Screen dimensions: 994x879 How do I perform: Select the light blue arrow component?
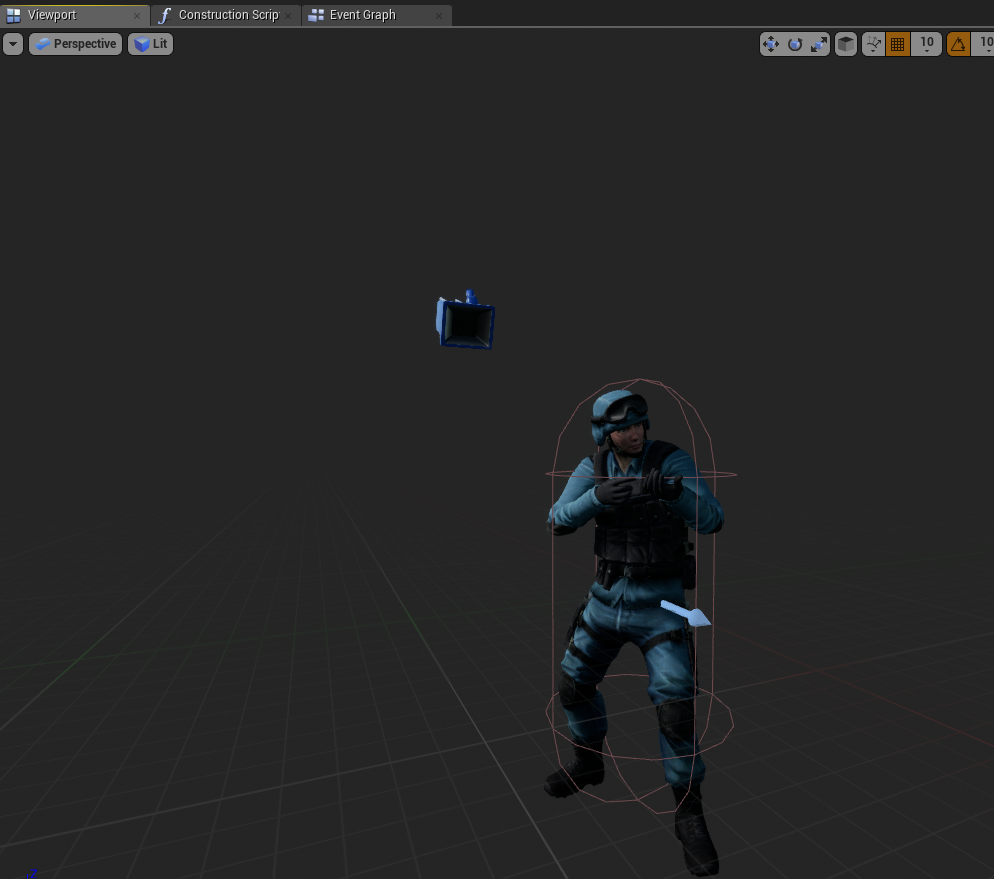click(x=686, y=613)
